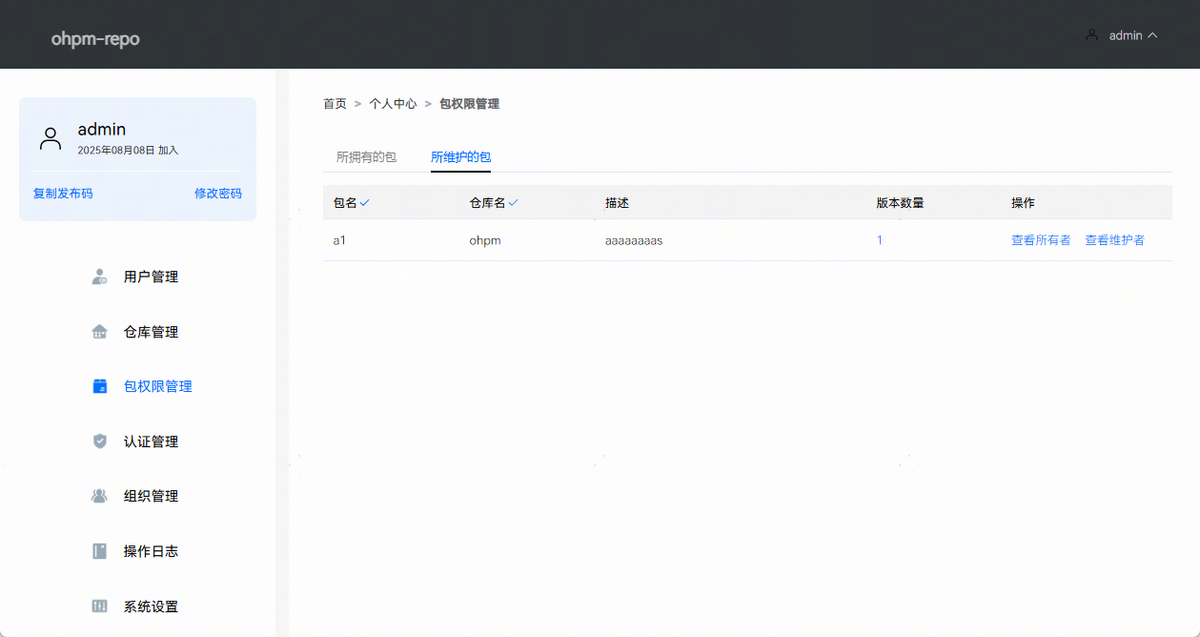1200x637 pixels.
Task: Click the user management sidebar icon
Action: [99, 277]
